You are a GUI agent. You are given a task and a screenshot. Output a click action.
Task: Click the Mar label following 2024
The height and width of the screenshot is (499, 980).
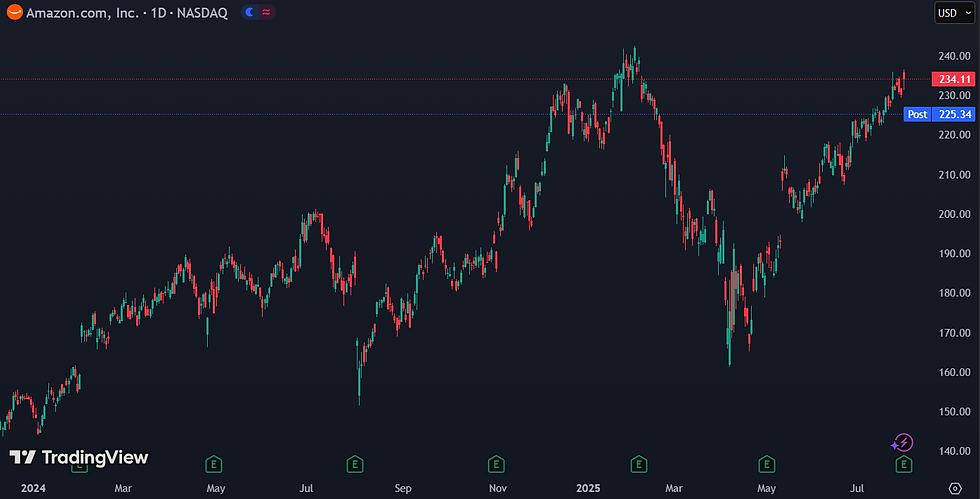pos(123,488)
